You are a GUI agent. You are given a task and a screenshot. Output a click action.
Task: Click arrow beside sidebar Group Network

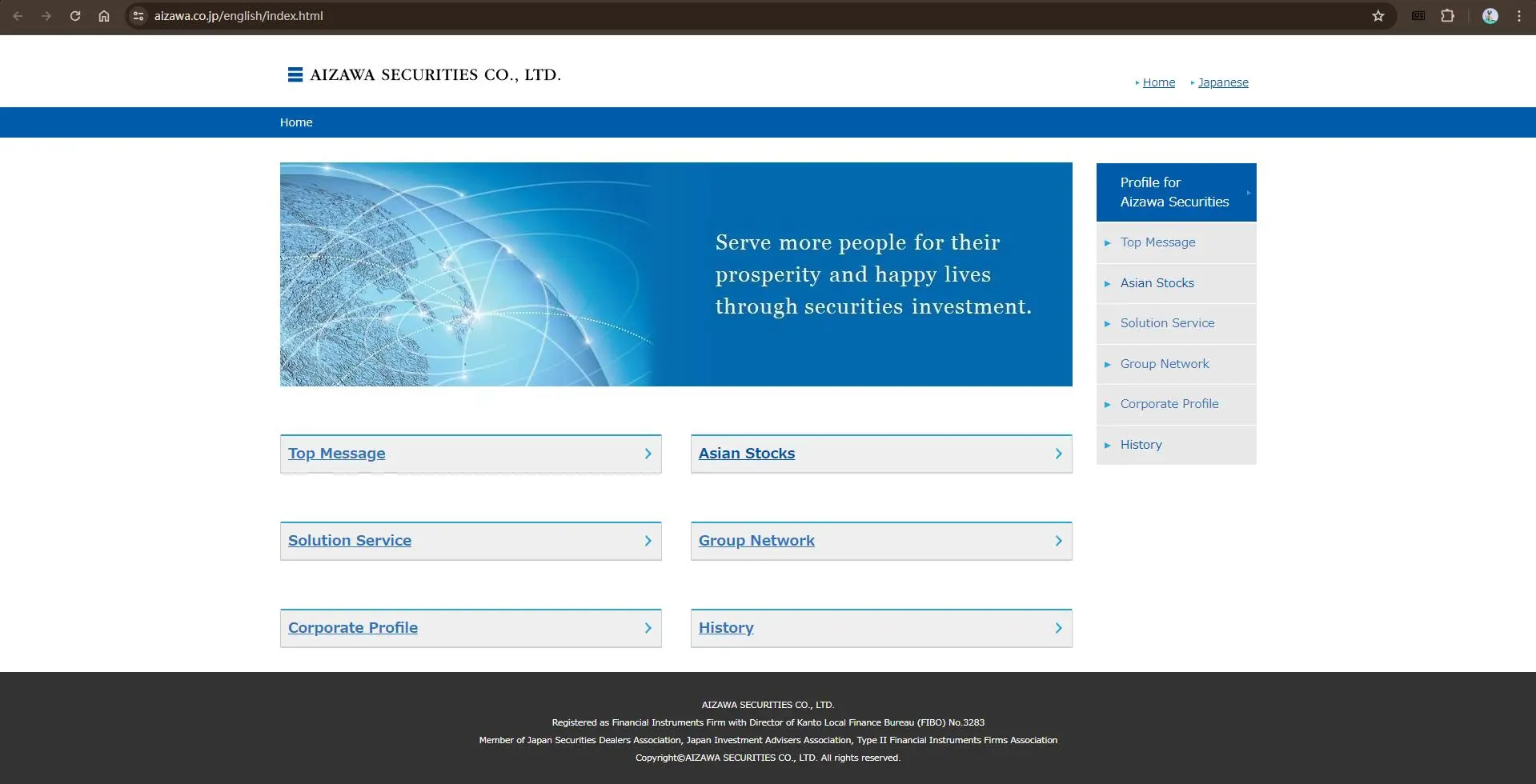1108,365
